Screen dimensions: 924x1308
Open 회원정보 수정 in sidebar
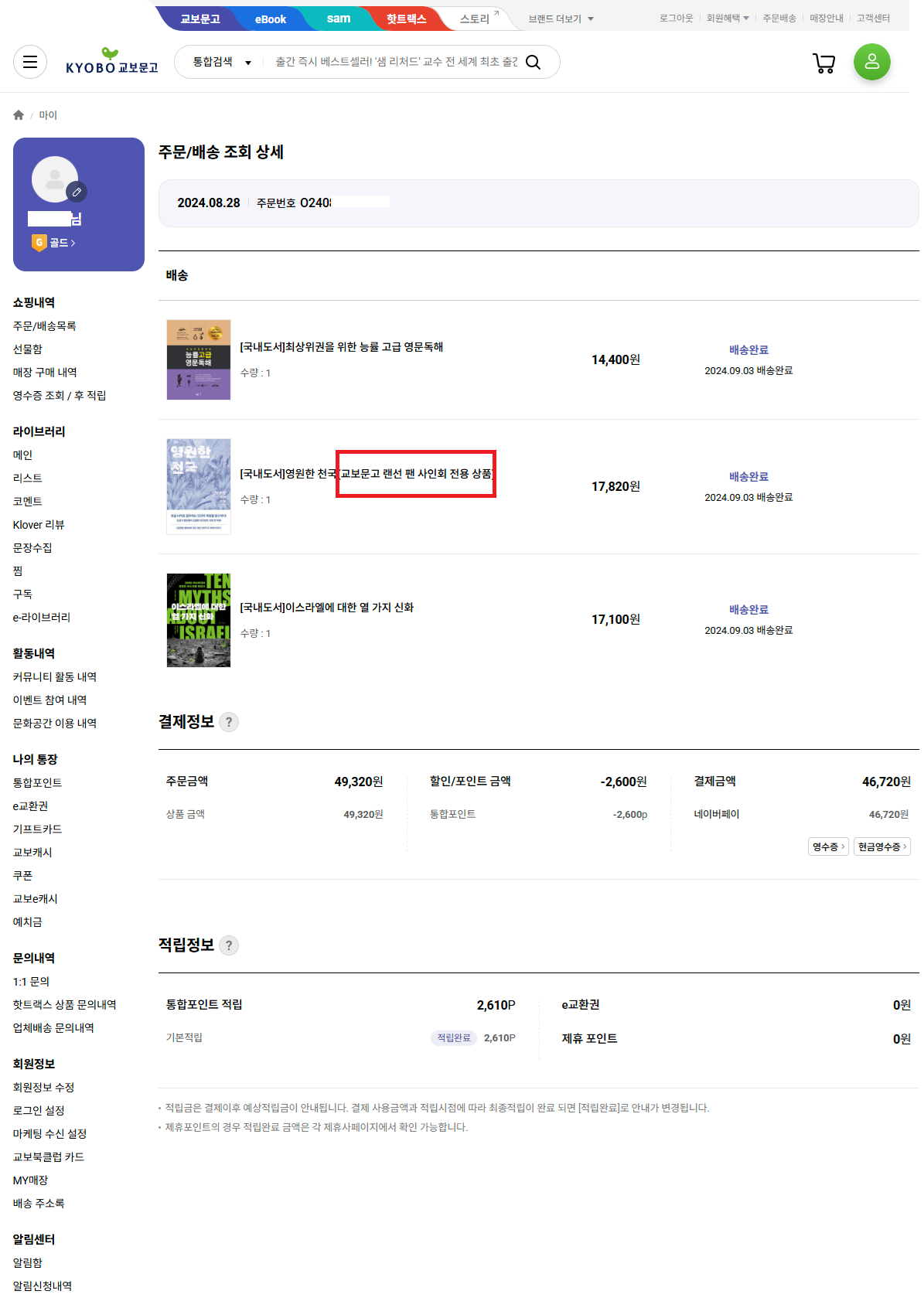tap(43, 1088)
